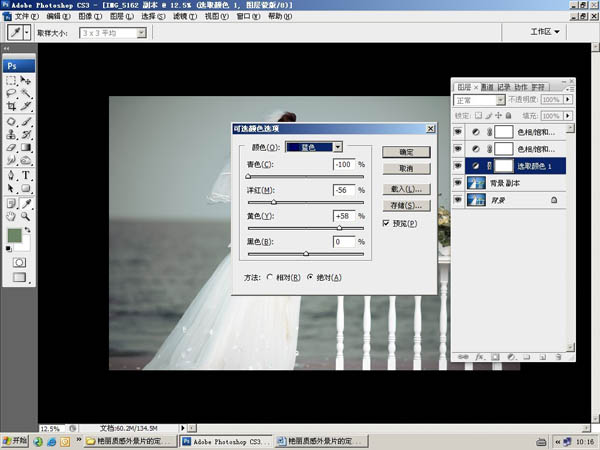
Task: Select the Rectangular Marquee tool
Action: pos(11,80)
